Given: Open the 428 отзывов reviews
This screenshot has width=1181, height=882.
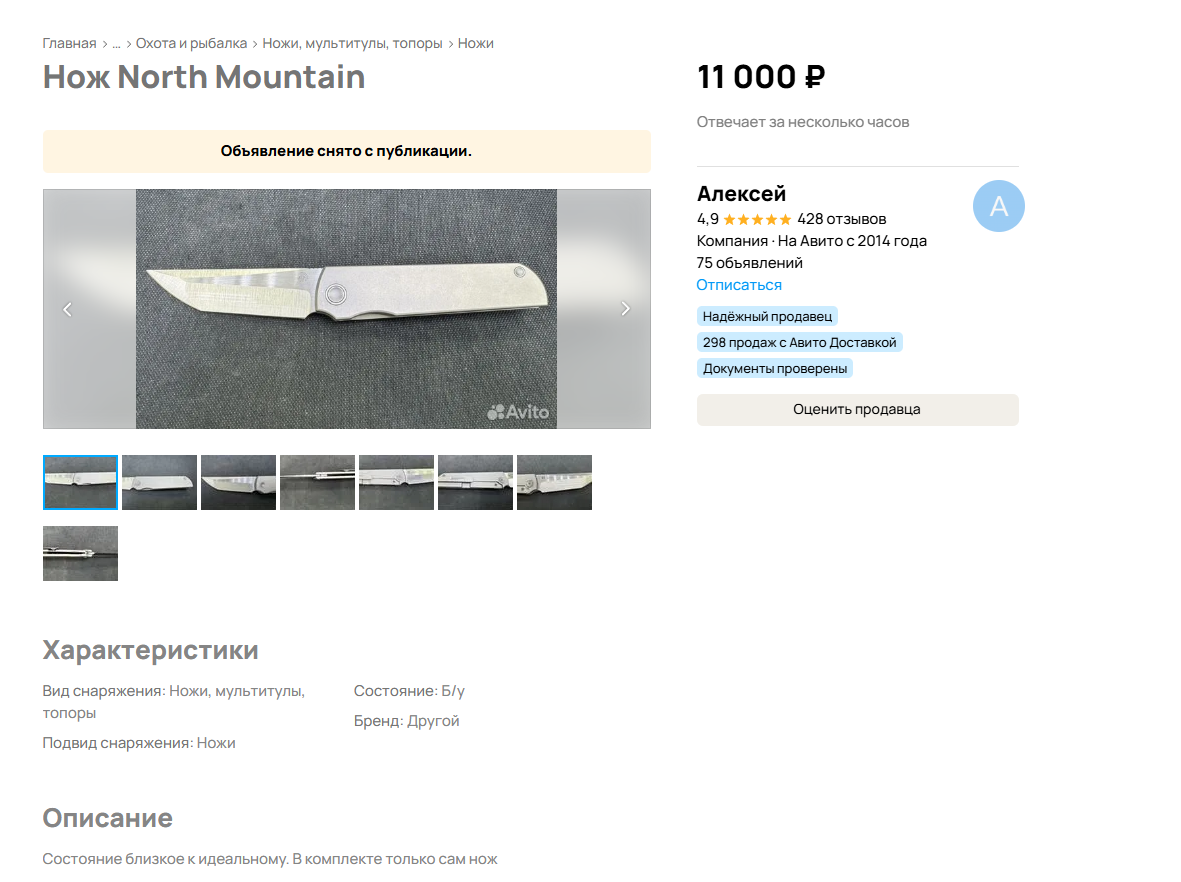Looking at the screenshot, I should tap(841, 219).
